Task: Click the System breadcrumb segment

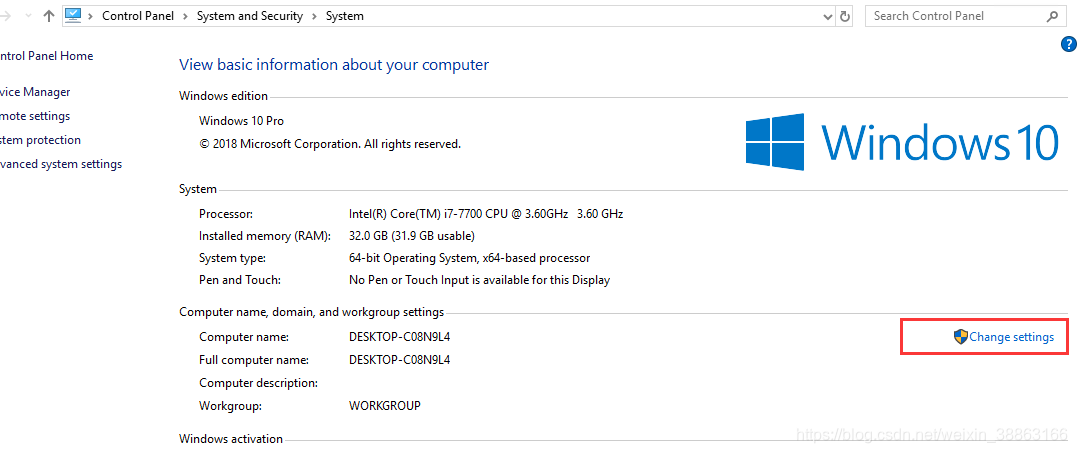Action: (345, 16)
